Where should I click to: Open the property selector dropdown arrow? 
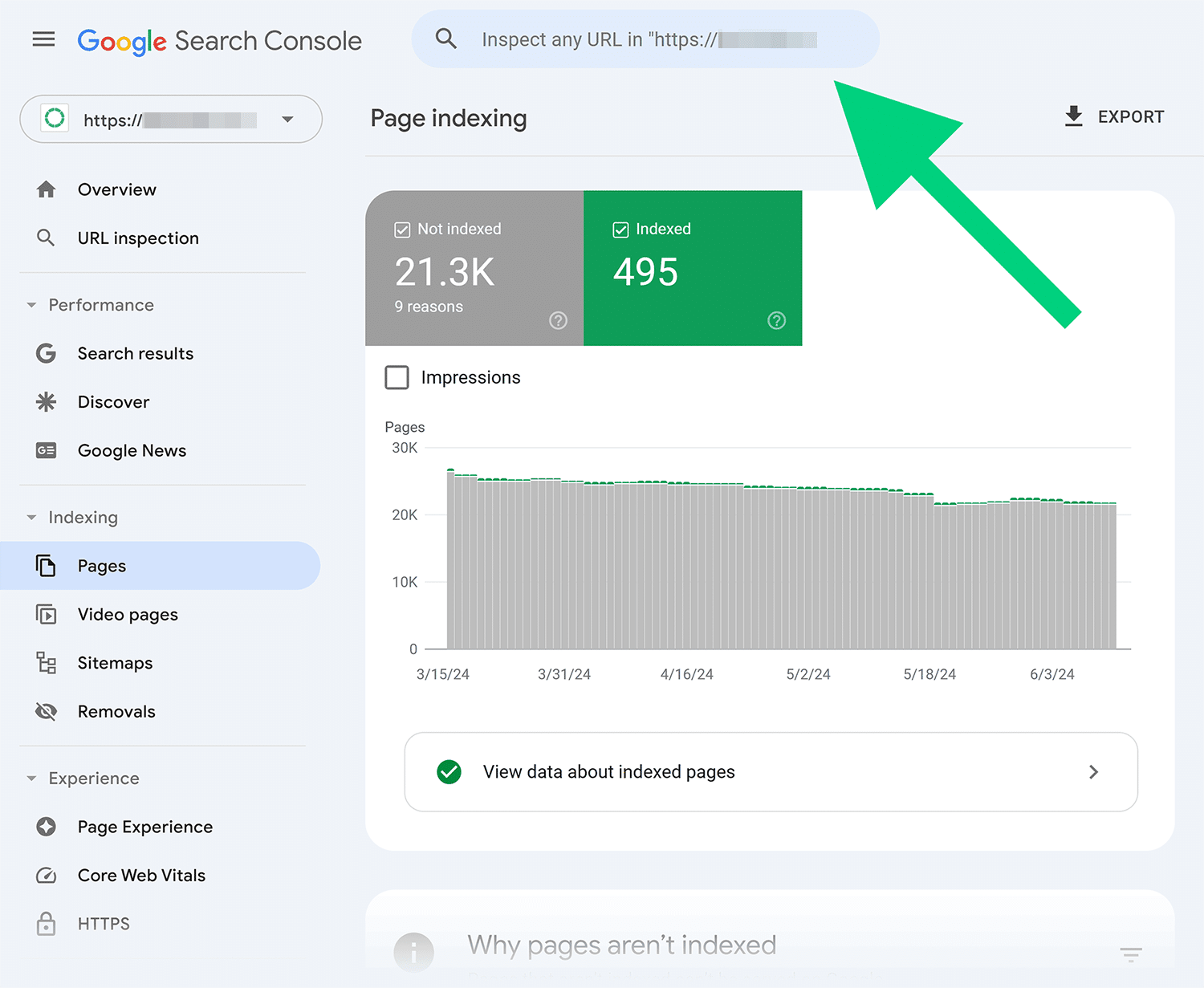pos(287,120)
